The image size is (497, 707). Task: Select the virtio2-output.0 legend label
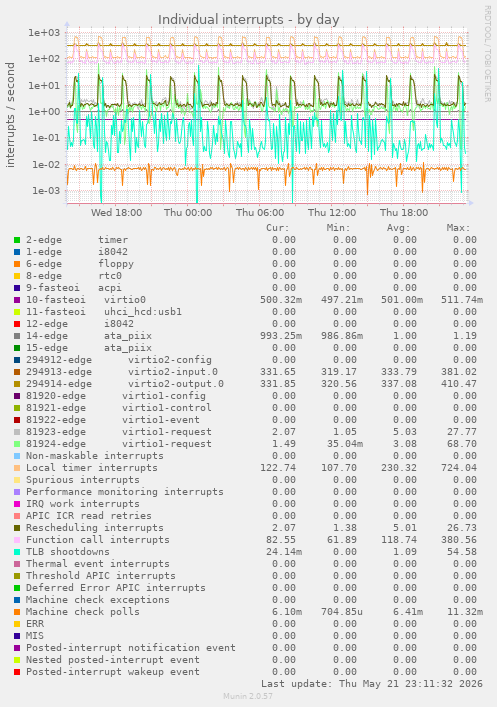176,384
